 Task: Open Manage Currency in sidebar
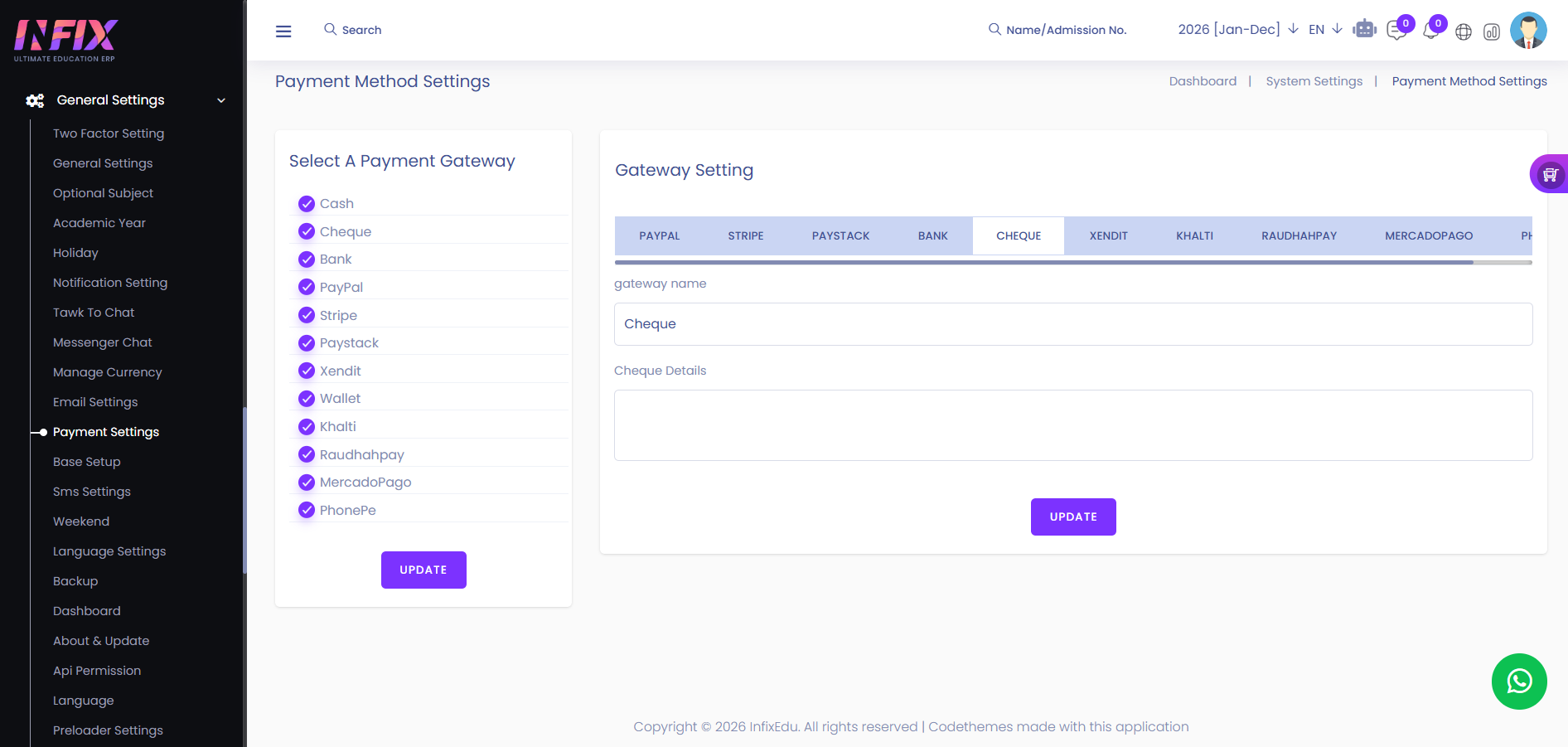[x=108, y=372]
